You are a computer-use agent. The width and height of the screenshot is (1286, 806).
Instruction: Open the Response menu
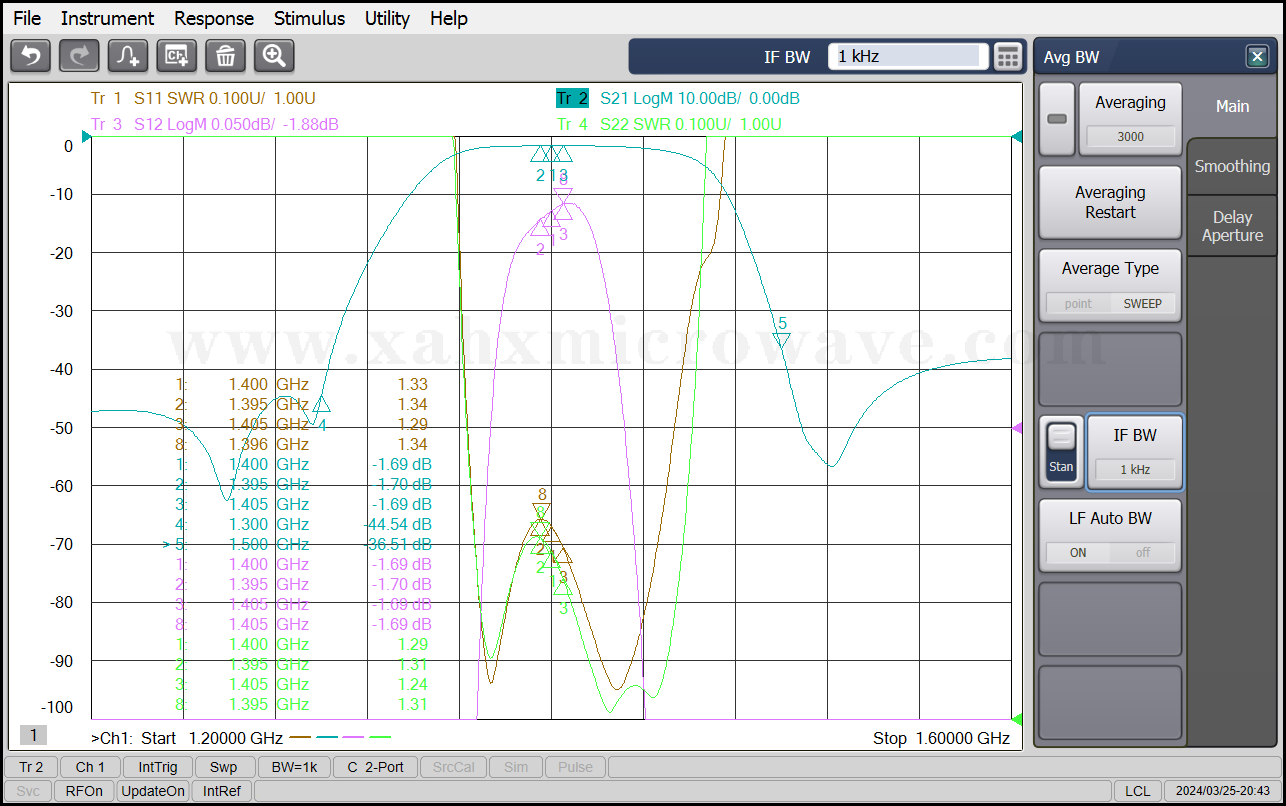point(214,18)
